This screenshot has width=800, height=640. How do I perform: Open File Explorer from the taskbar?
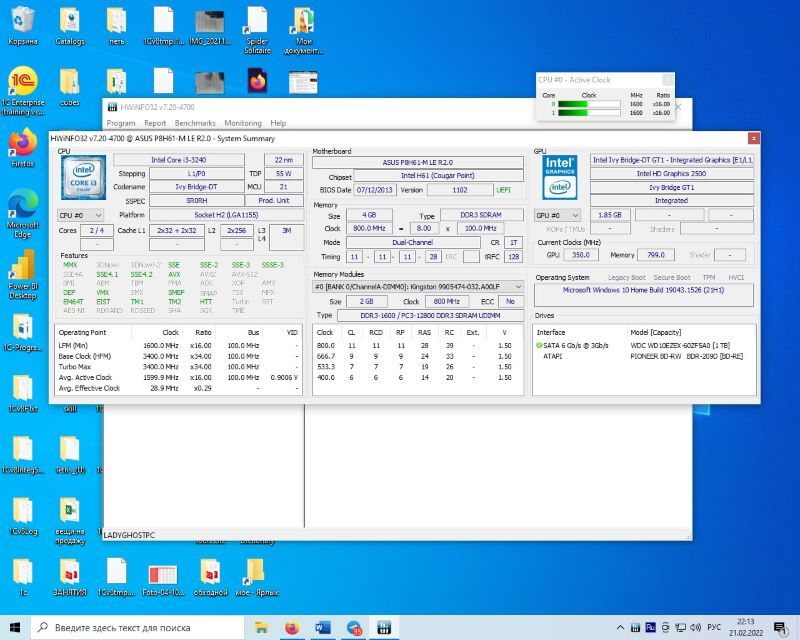tap(261, 627)
